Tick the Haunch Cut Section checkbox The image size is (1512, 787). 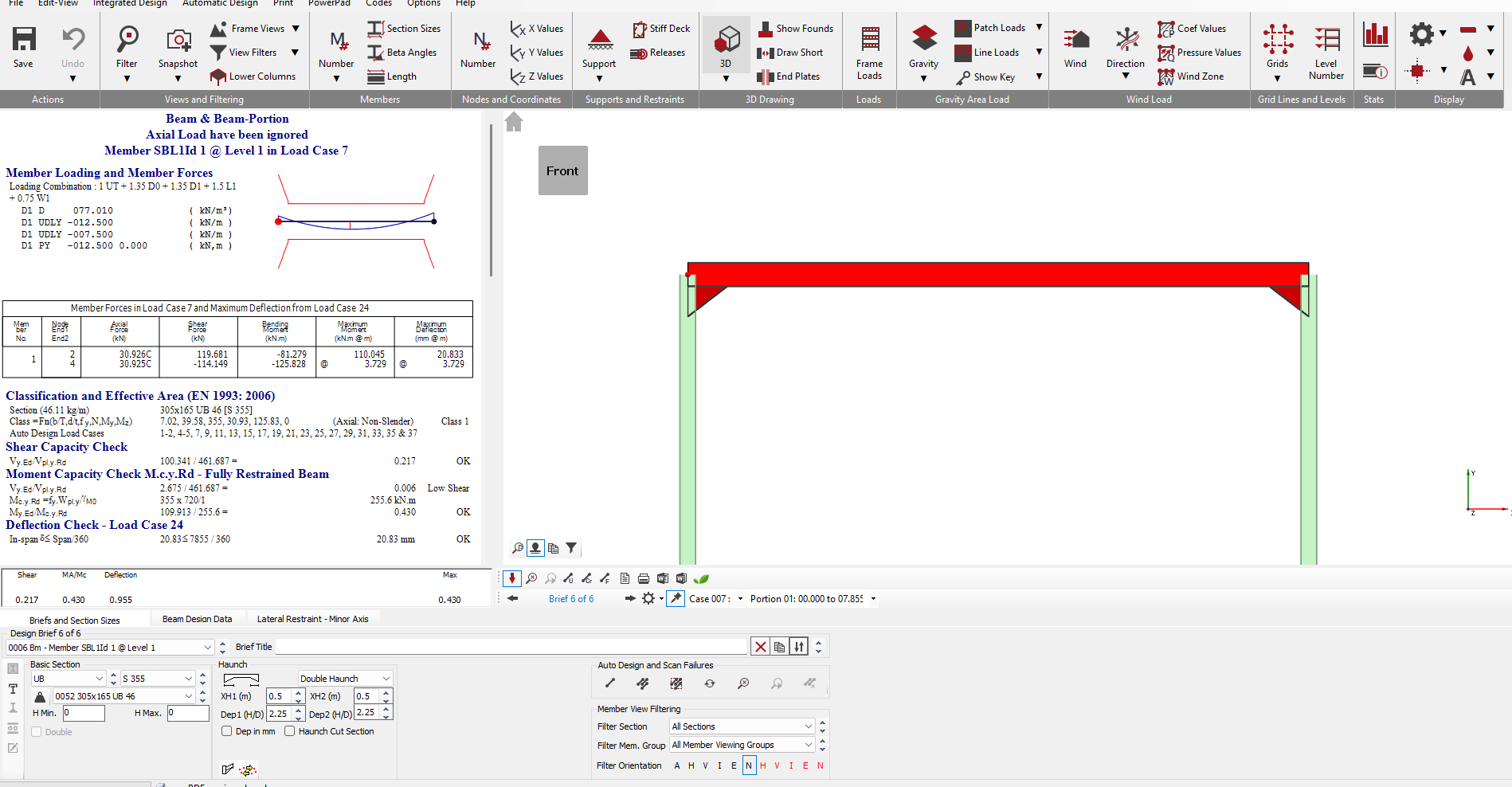click(x=290, y=731)
